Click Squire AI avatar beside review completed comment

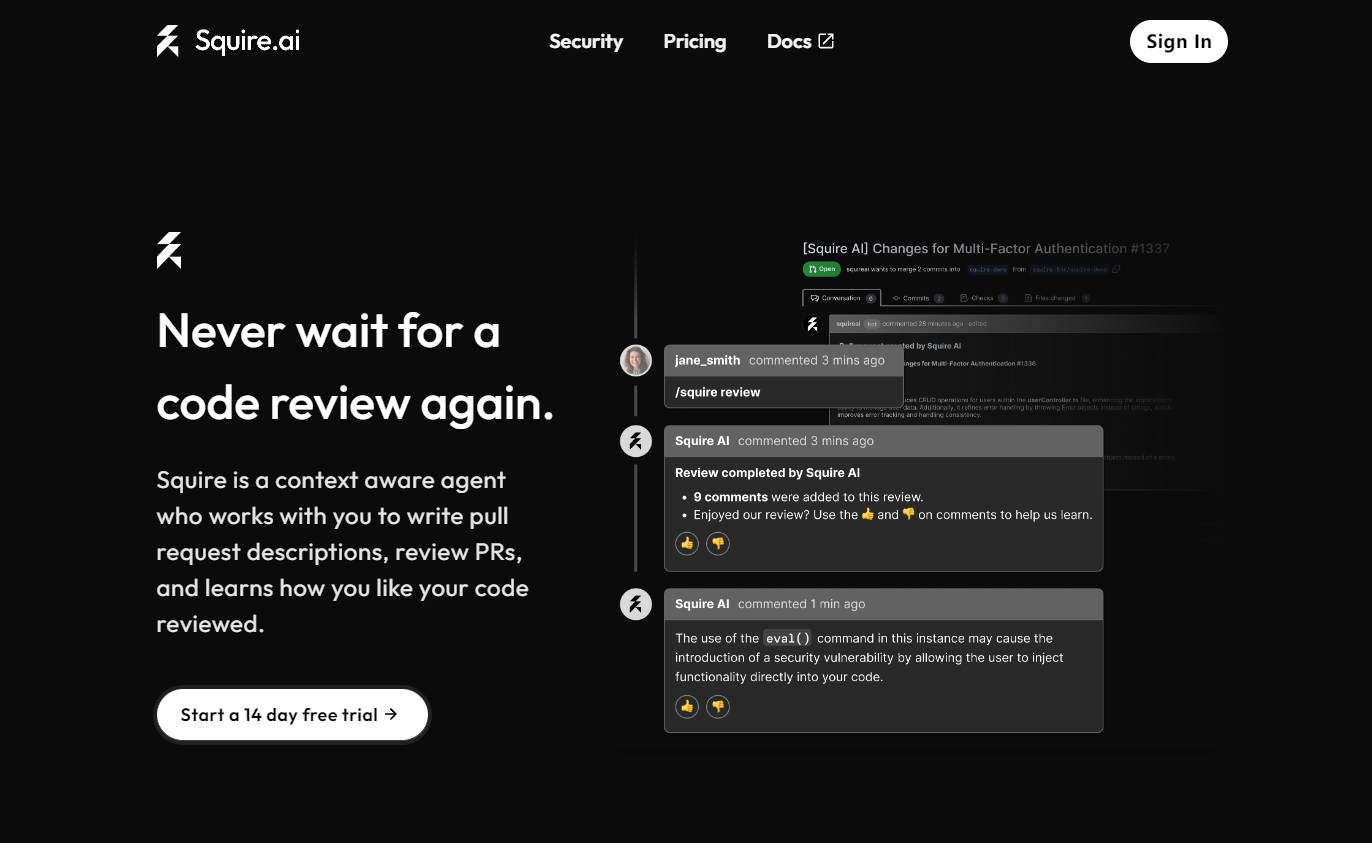pyautogui.click(x=636, y=441)
